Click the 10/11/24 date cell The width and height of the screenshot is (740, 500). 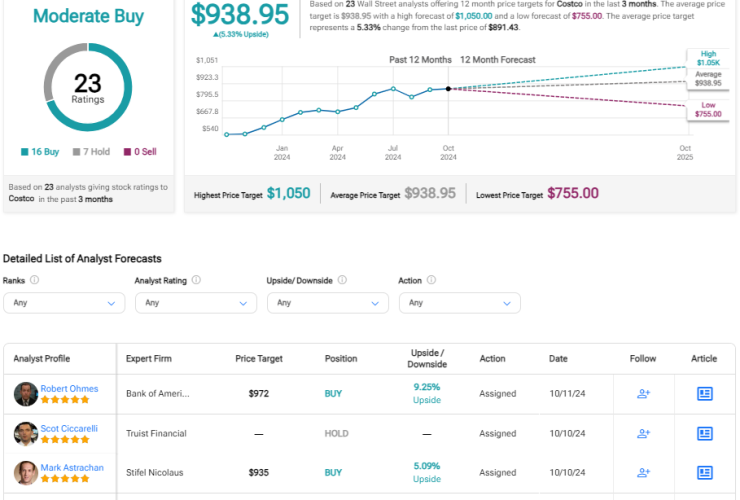point(567,393)
